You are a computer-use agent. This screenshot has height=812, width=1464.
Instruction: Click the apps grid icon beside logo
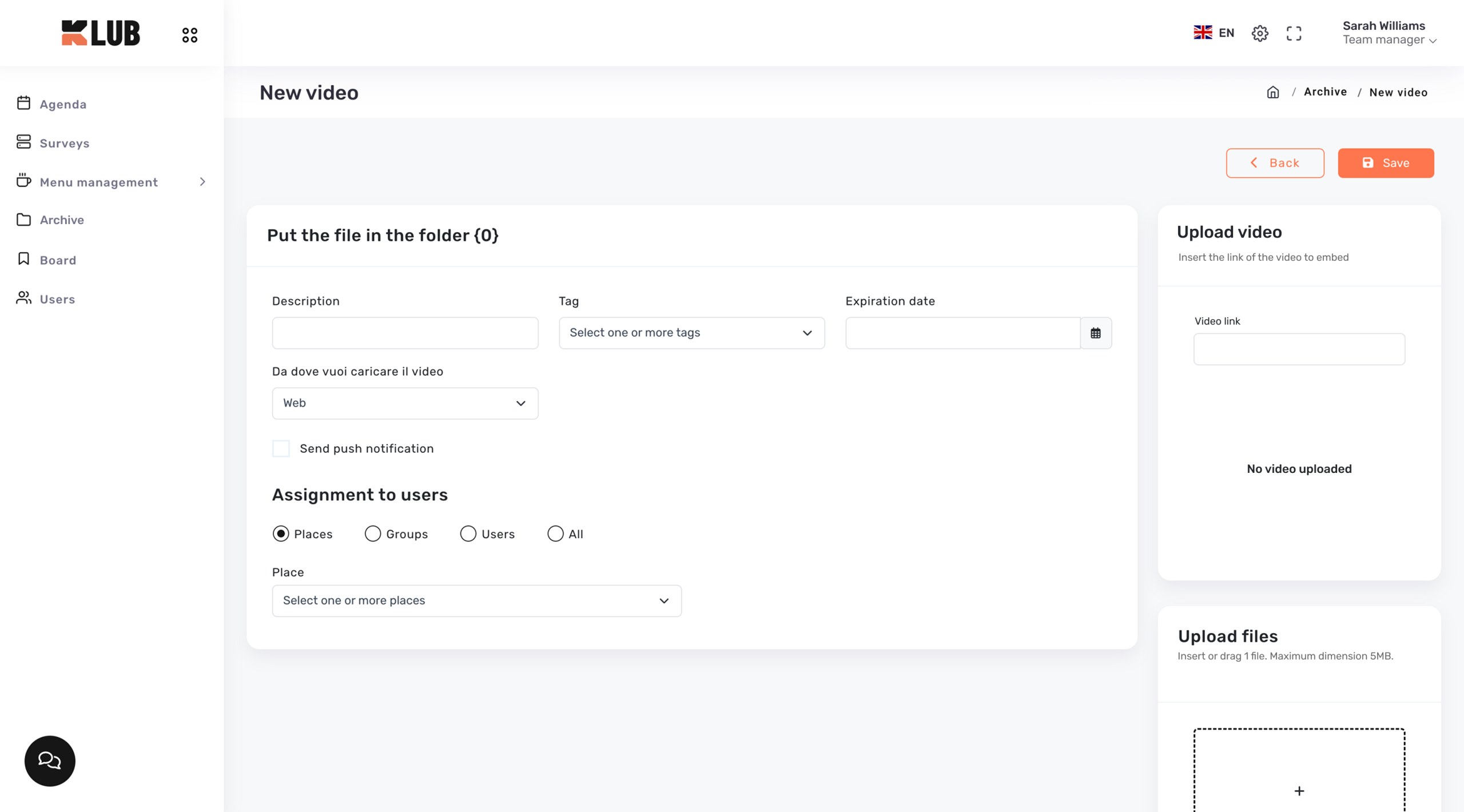click(x=190, y=35)
